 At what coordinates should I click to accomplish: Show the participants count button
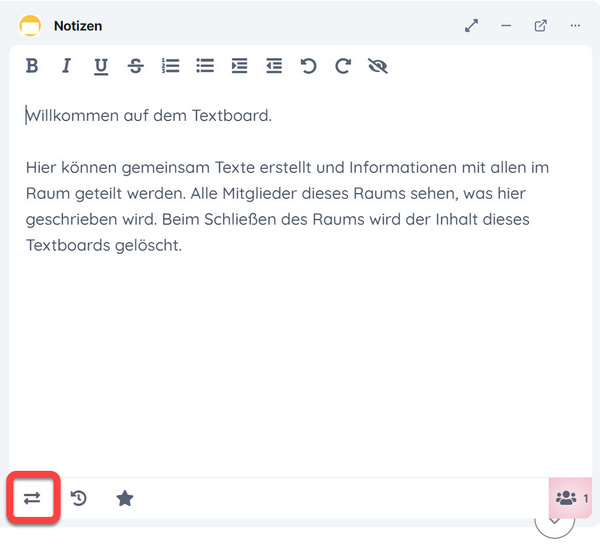coord(570,498)
